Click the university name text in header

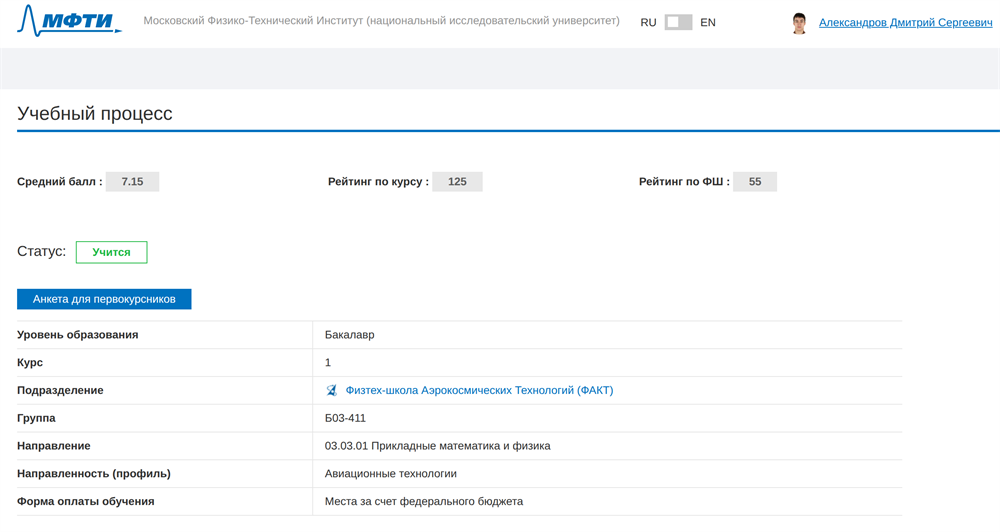pos(381,21)
